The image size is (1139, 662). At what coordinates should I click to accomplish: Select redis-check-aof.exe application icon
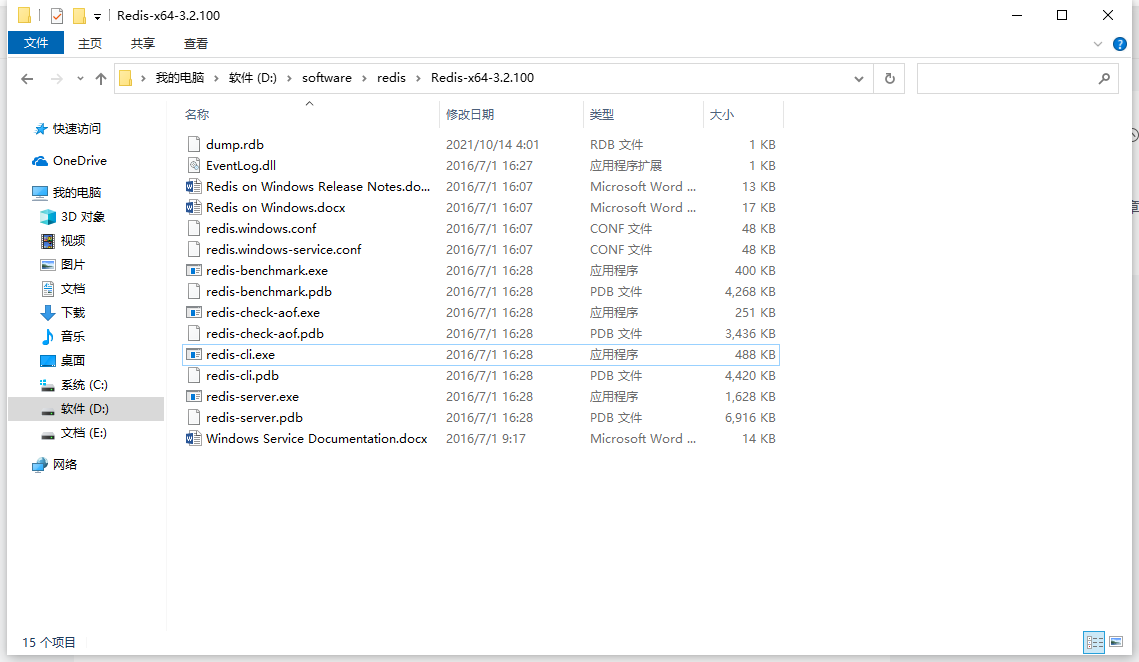click(193, 312)
